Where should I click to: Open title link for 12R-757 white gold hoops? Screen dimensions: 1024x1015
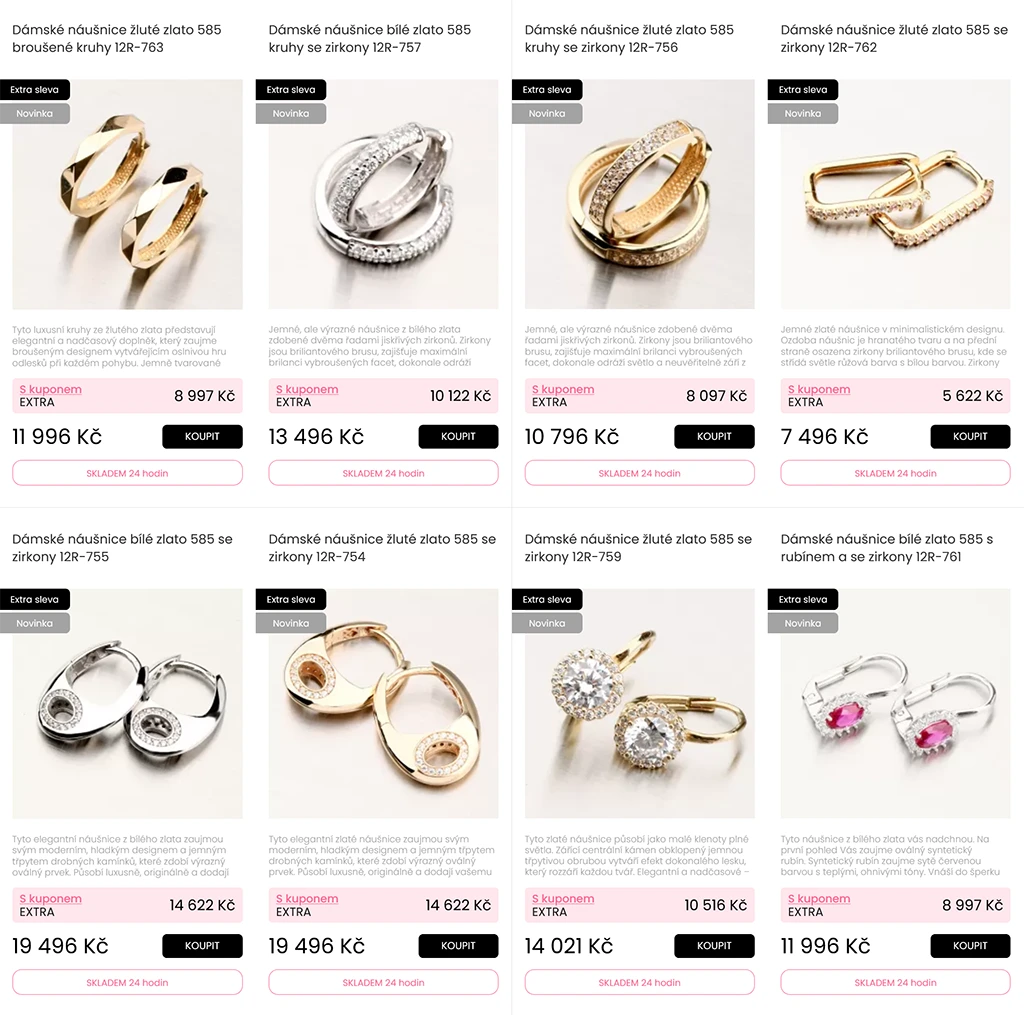[x=370, y=39]
